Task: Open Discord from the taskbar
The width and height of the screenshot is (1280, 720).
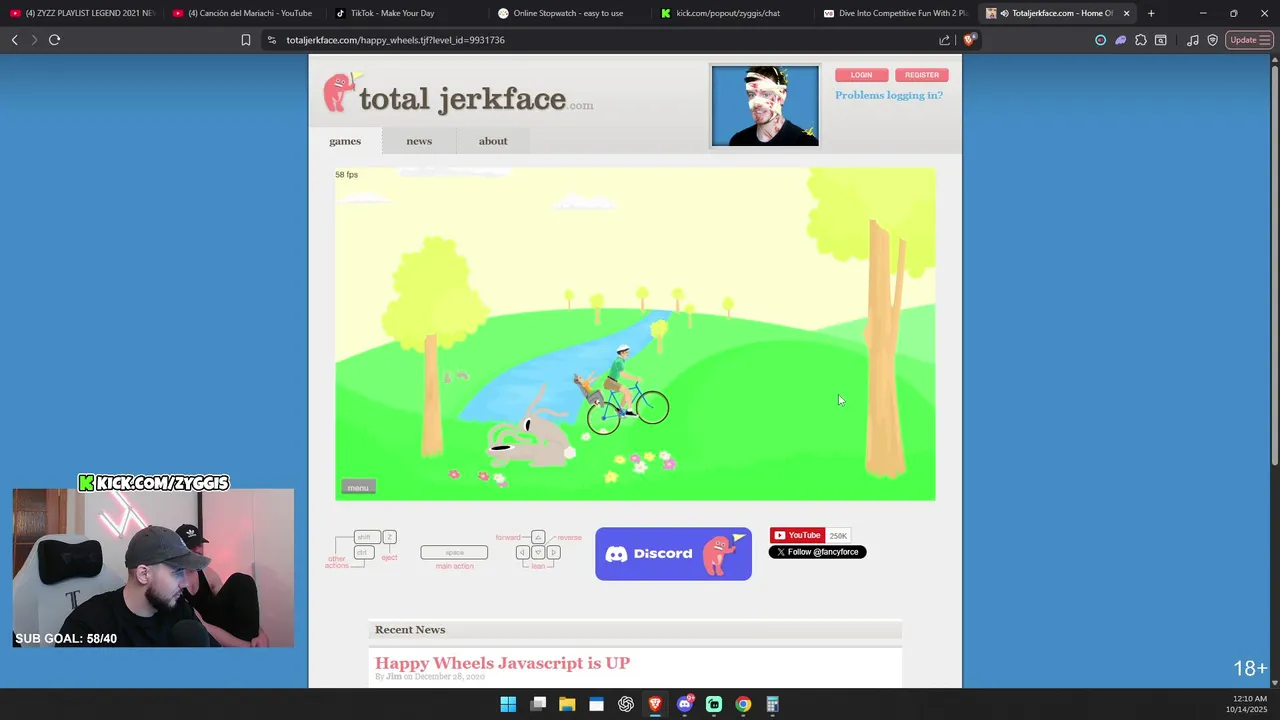Action: [x=685, y=704]
